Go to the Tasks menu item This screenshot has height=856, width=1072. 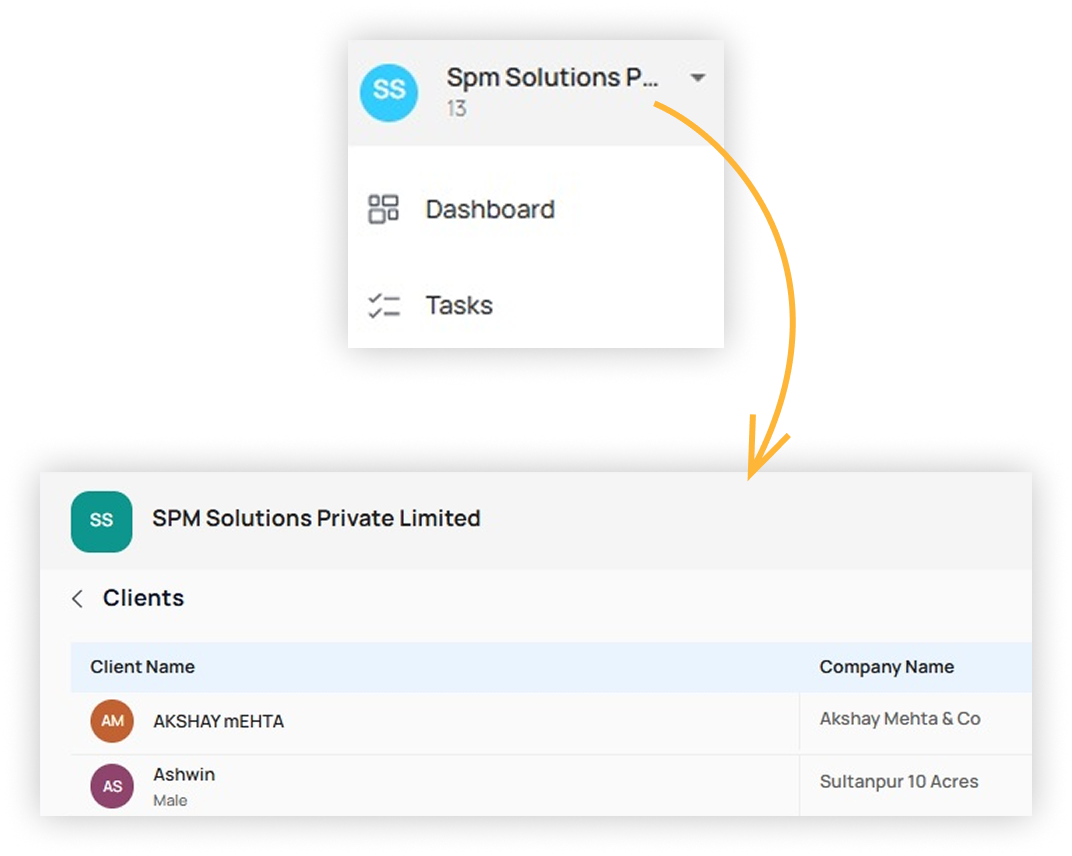(x=459, y=305)
